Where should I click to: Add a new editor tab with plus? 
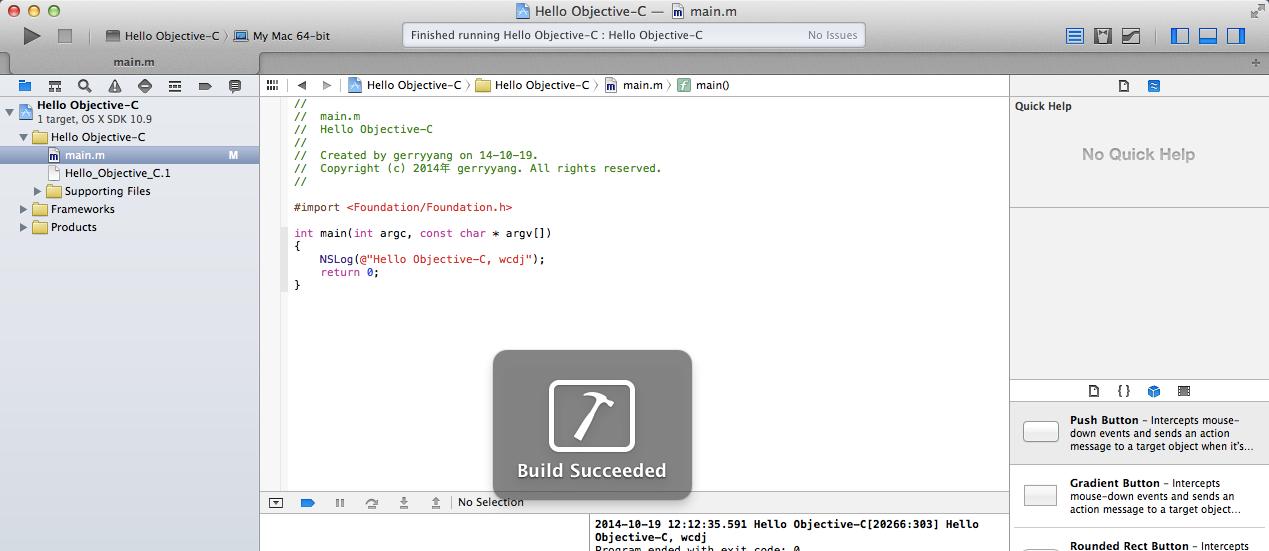[1256, 62]
